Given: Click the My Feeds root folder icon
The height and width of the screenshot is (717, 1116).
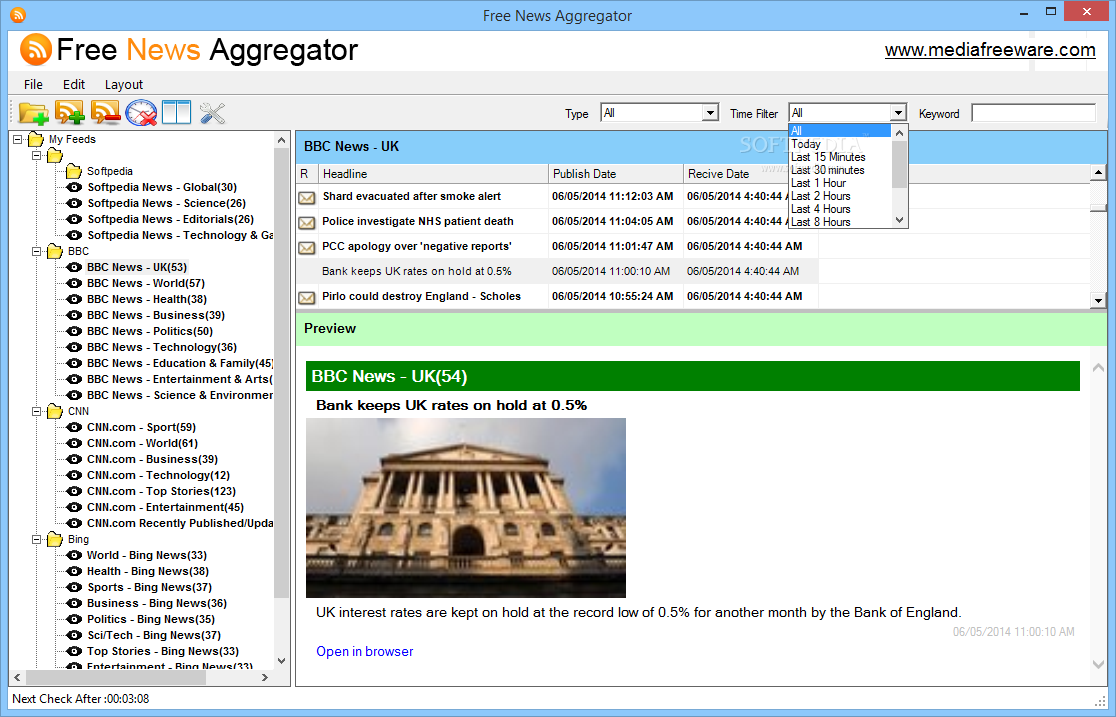Looking at the screenshot, I should coord(36,140).
